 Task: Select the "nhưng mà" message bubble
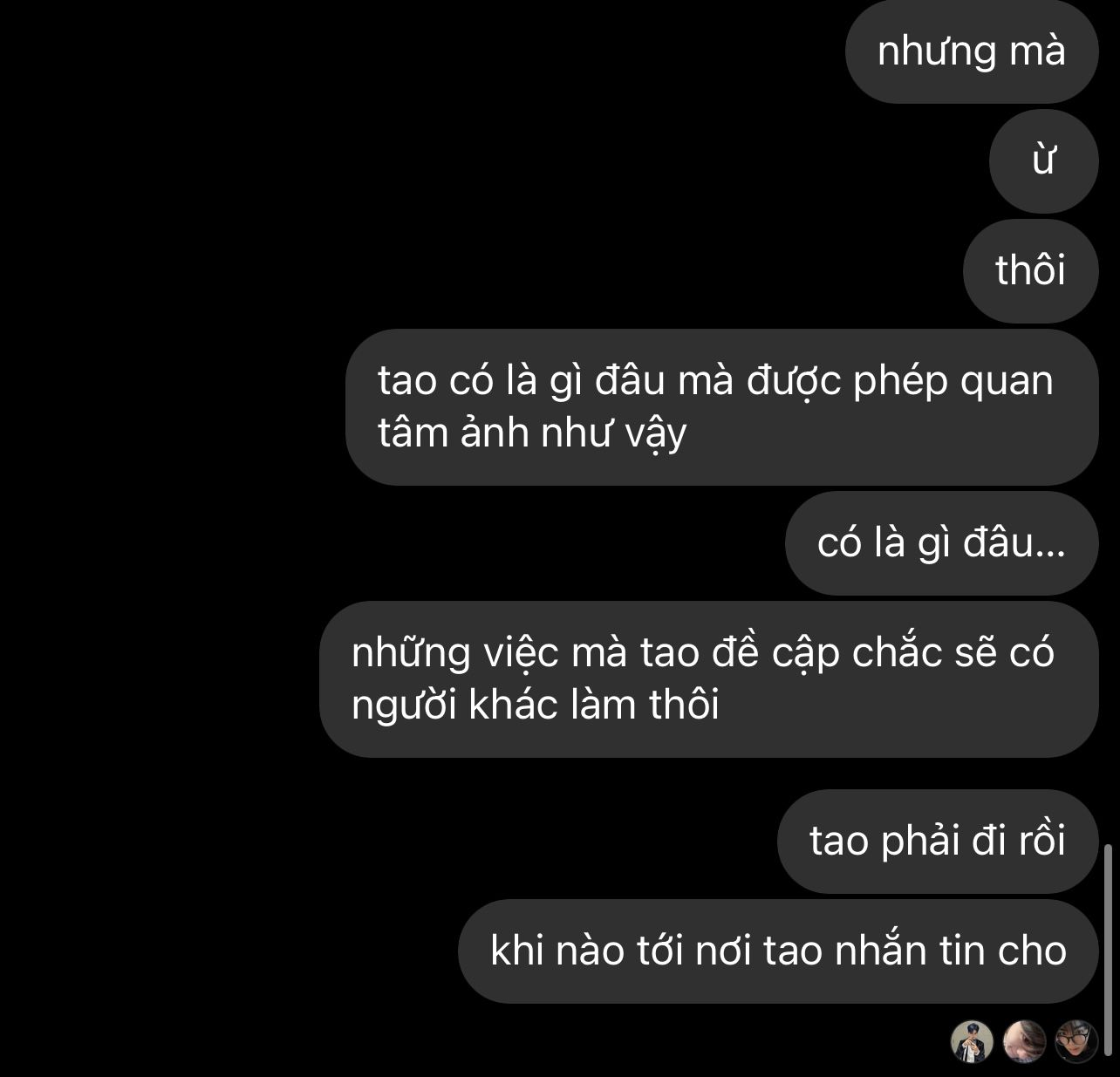[972, 51]
